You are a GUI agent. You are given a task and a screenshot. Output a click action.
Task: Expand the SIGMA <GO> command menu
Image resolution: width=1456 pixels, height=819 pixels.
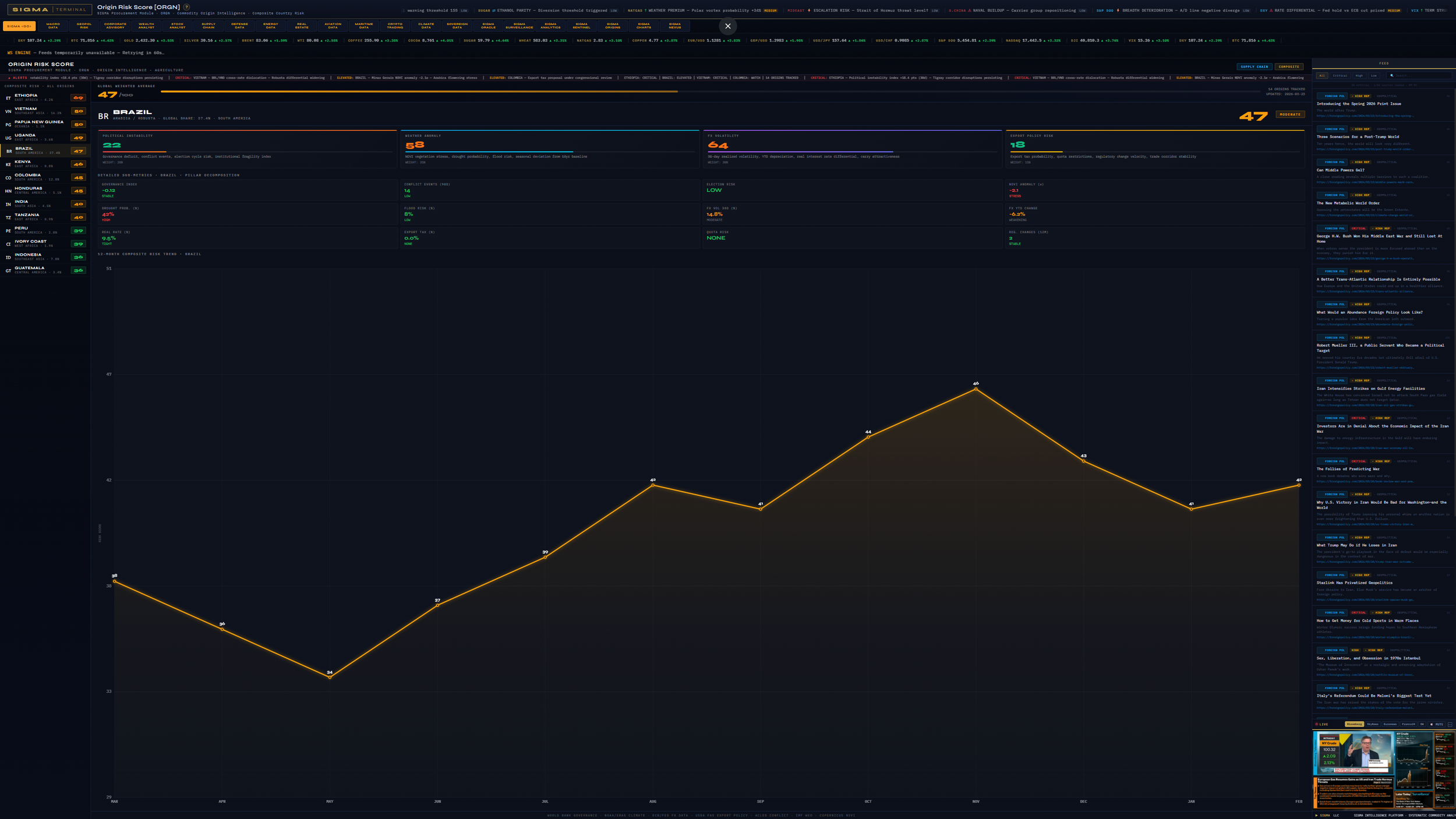click(19, 26)
